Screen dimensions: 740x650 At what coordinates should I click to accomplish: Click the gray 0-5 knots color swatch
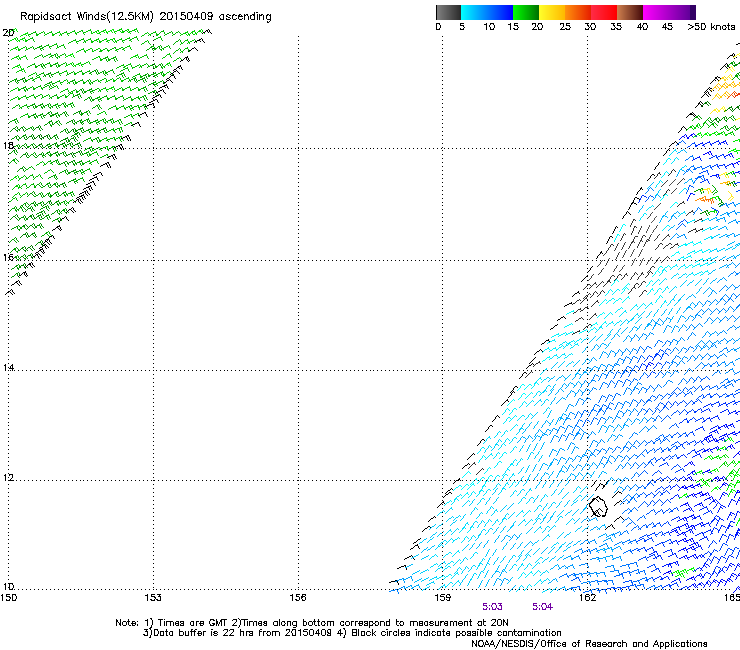448,12
